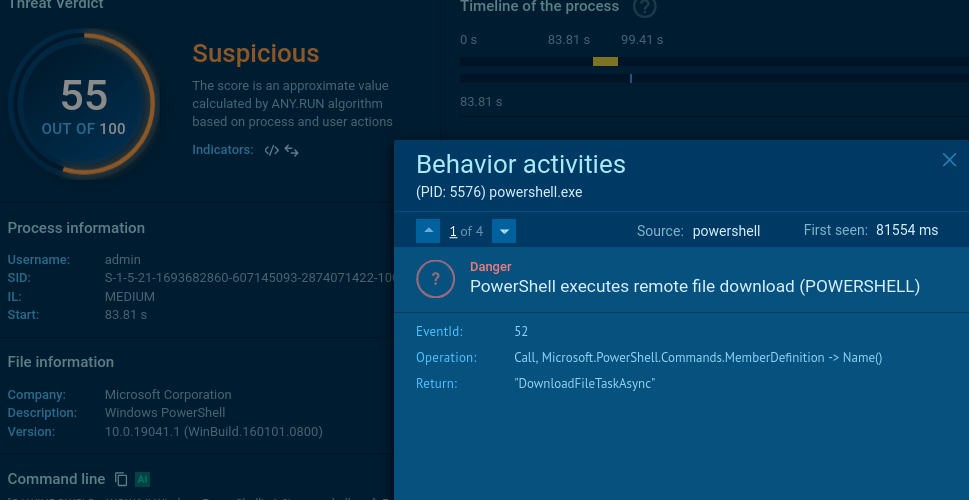
Task: Copy the command line with copy icon
Action: pos(121,479)
